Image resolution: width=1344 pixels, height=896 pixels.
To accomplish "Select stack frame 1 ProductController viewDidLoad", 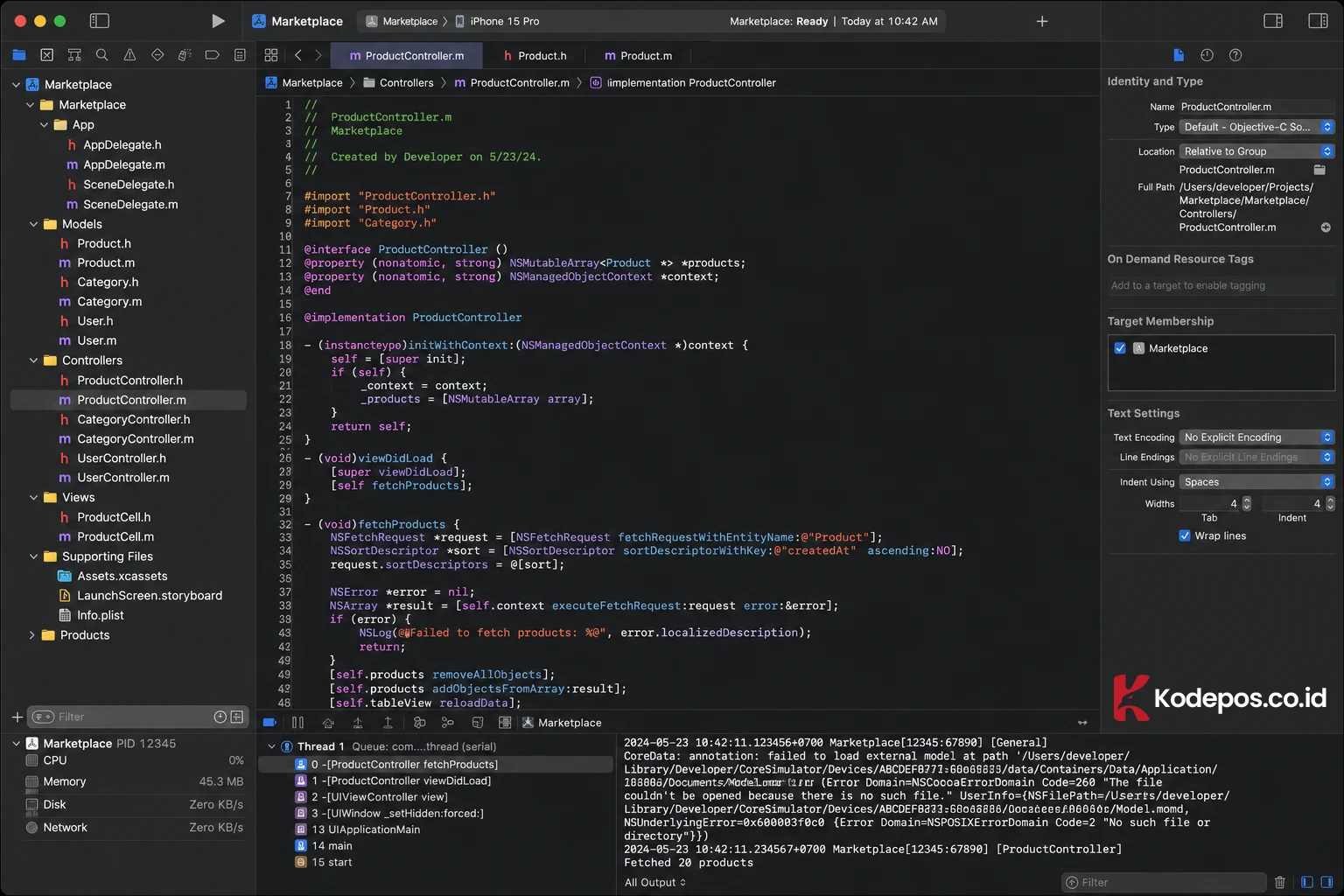I will pyautogui.click(x=394, y=780).
